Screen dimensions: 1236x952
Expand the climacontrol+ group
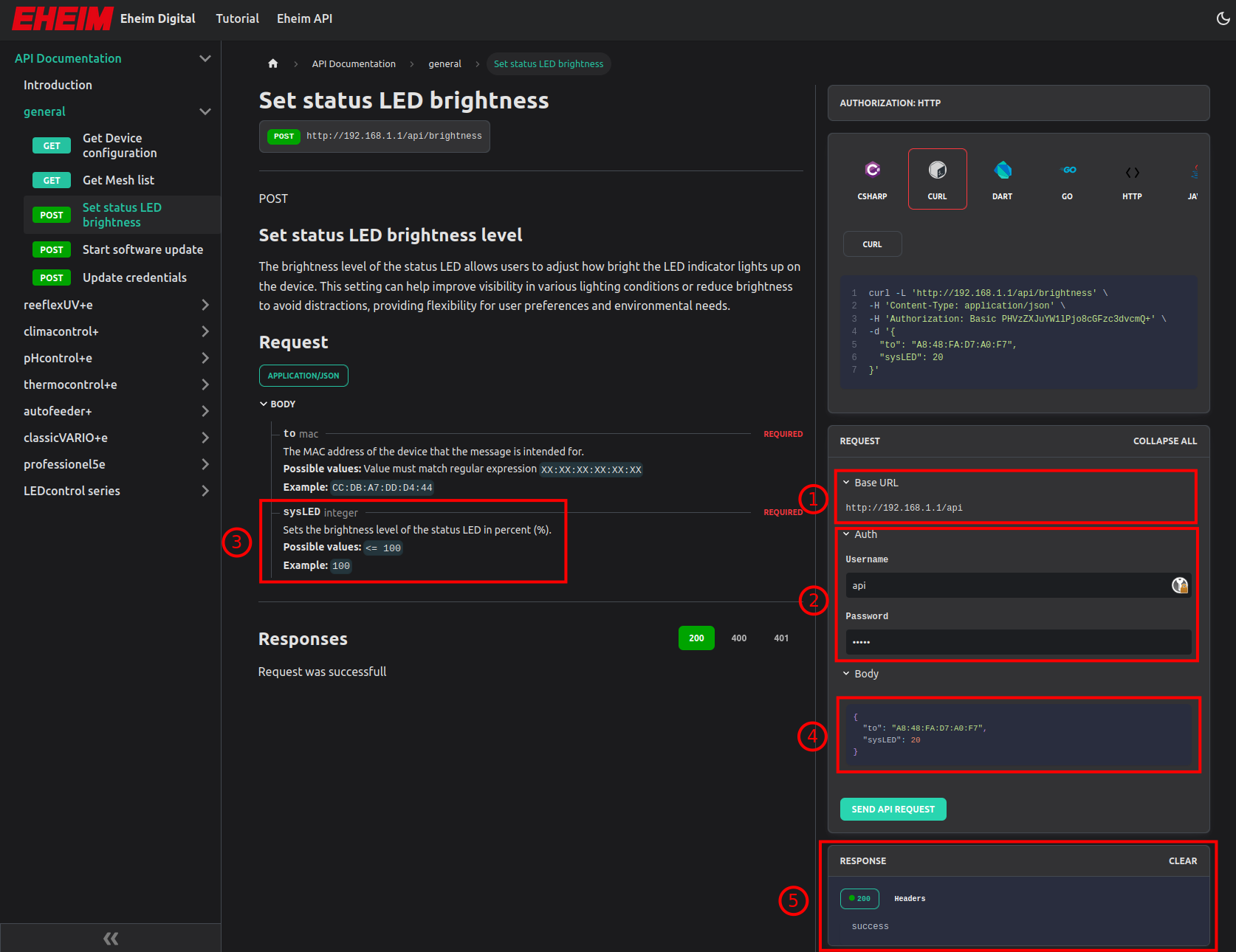[205, 331]
